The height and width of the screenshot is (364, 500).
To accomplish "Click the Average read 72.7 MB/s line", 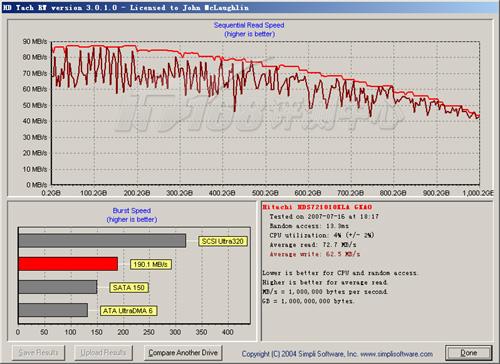I will click(x=313, y=245).
